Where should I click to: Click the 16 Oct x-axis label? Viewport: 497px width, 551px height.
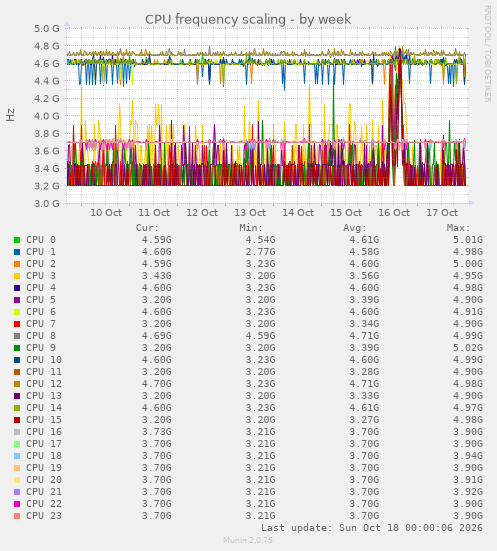(x=394, y=213)
